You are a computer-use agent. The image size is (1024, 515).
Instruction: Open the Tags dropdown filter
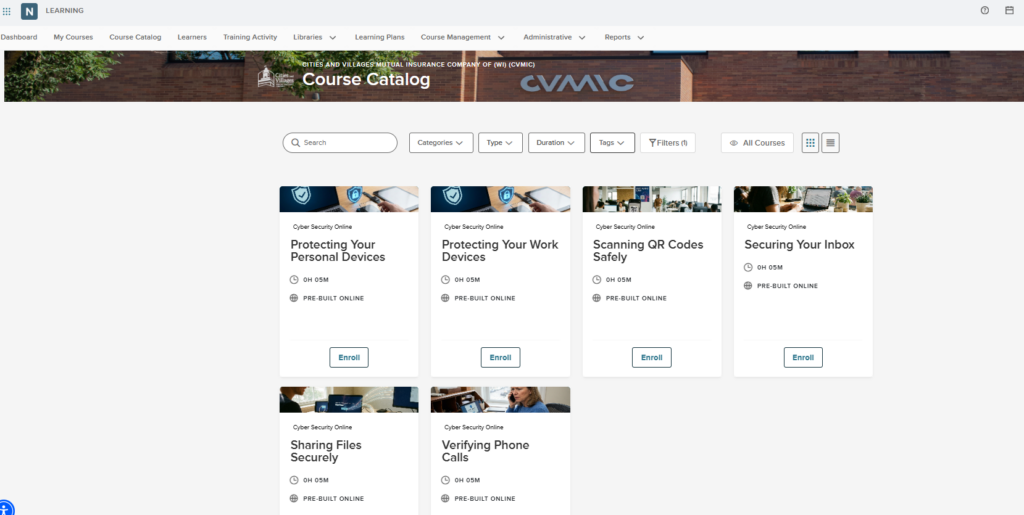(x=612, y=142)
